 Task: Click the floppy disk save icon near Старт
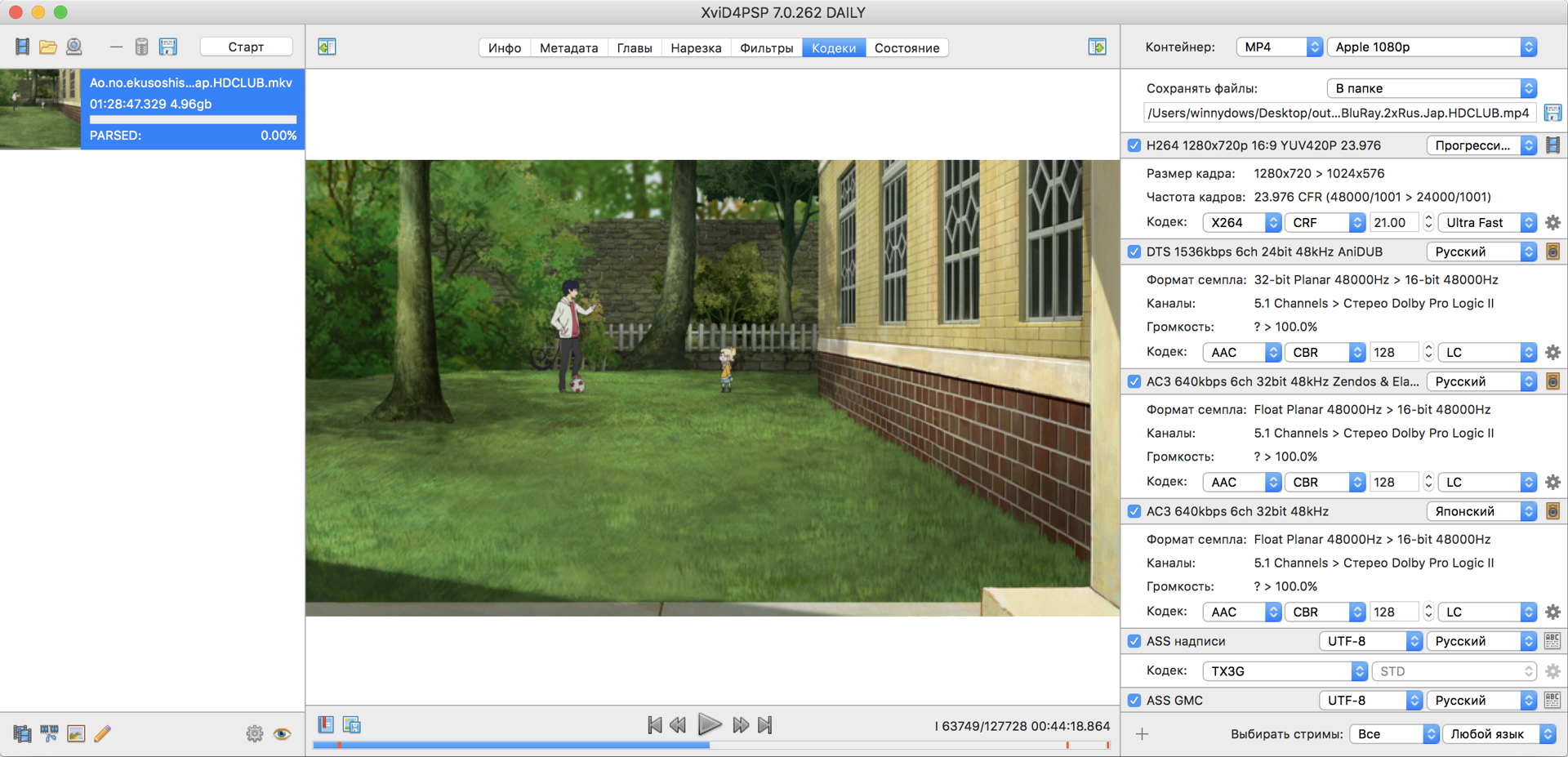tap(168, 47)
